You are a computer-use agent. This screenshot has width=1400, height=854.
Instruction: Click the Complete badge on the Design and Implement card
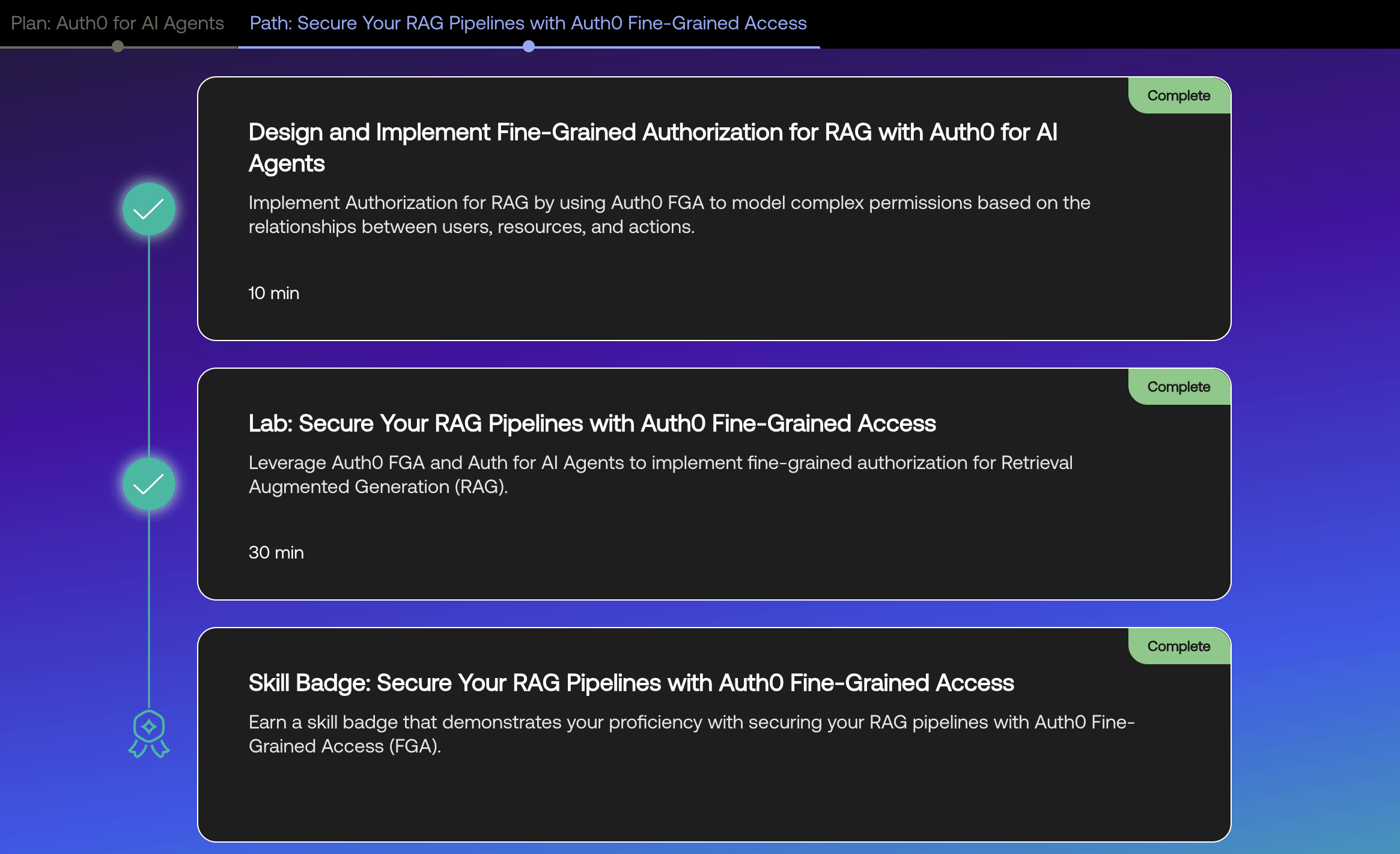[x=1179, y=95]
